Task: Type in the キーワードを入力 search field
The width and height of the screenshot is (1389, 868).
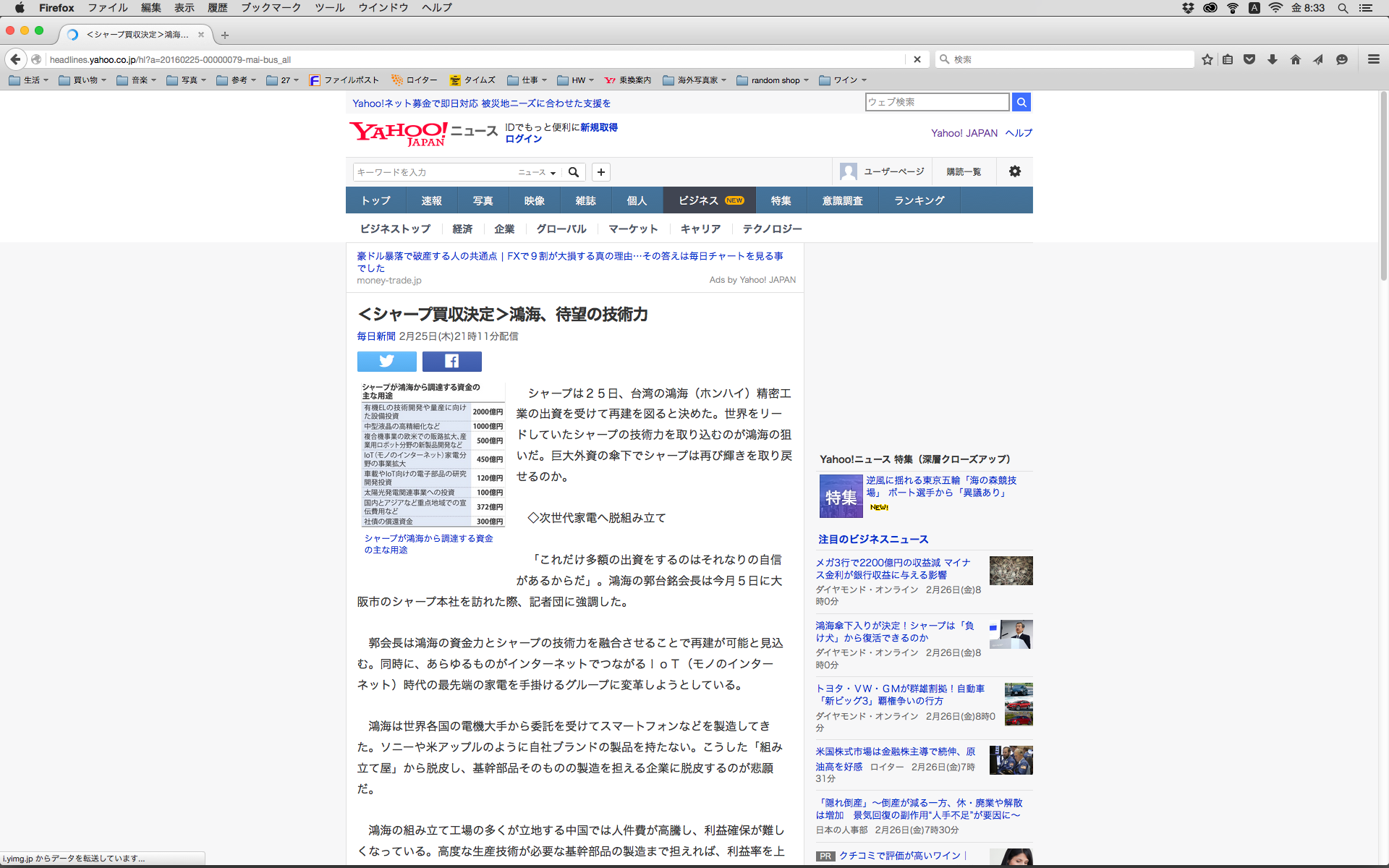Action: [433, 172]
